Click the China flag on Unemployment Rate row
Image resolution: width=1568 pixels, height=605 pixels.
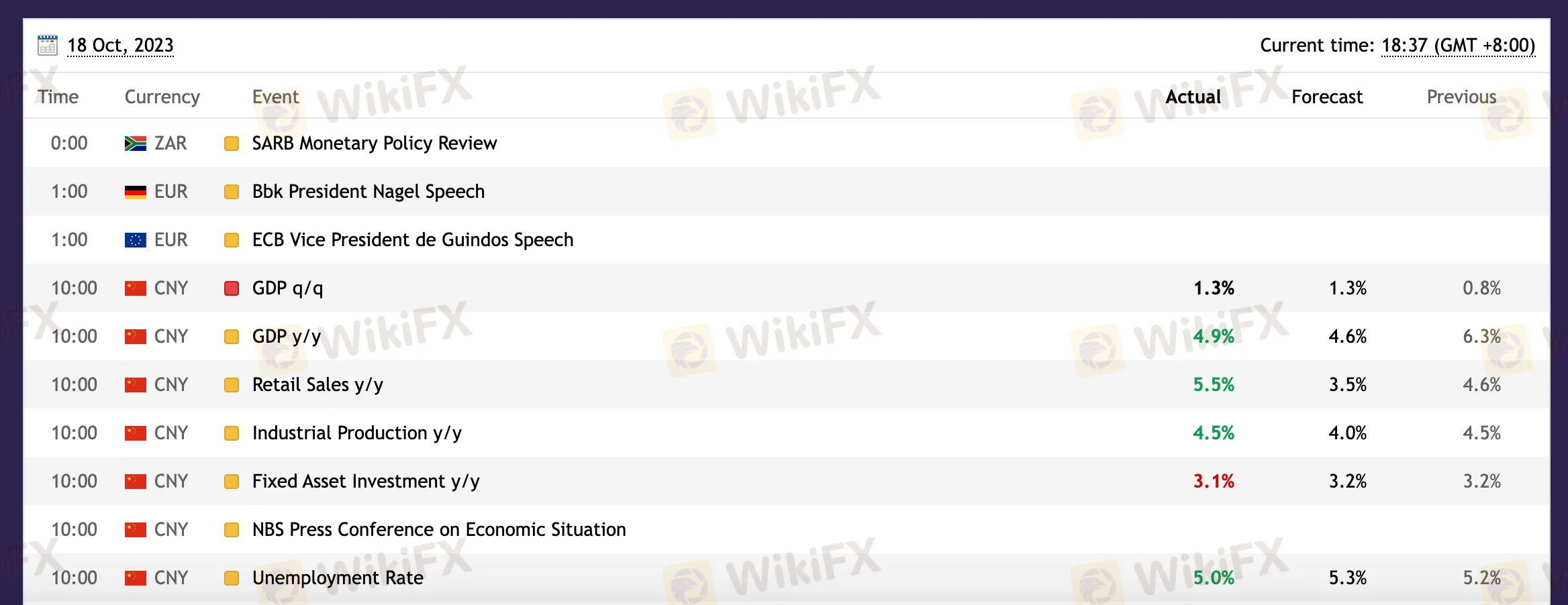click(x=136, y=578)
